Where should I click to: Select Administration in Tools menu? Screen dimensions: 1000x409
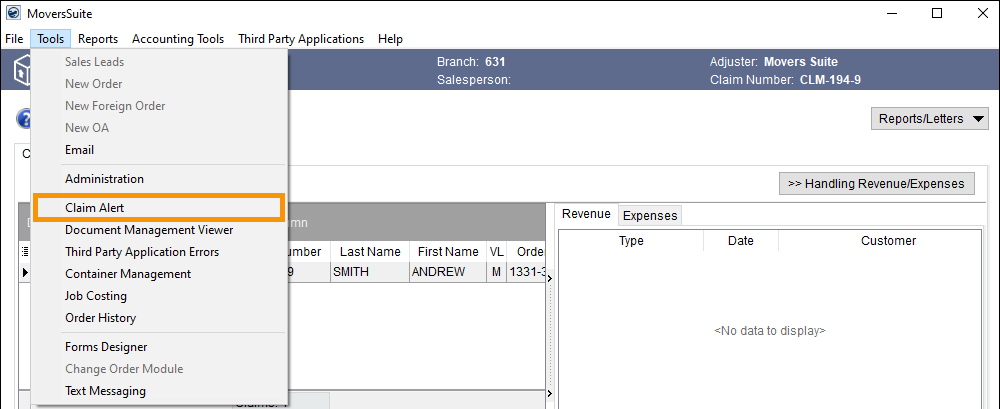tap(104, 179)
